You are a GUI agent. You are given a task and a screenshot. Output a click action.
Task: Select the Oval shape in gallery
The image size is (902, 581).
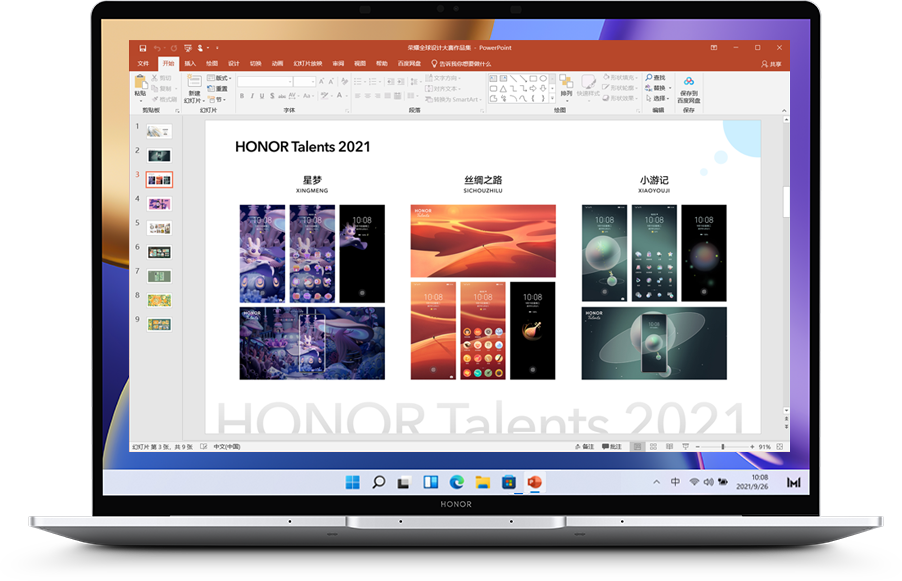click(x=543, y=78)
